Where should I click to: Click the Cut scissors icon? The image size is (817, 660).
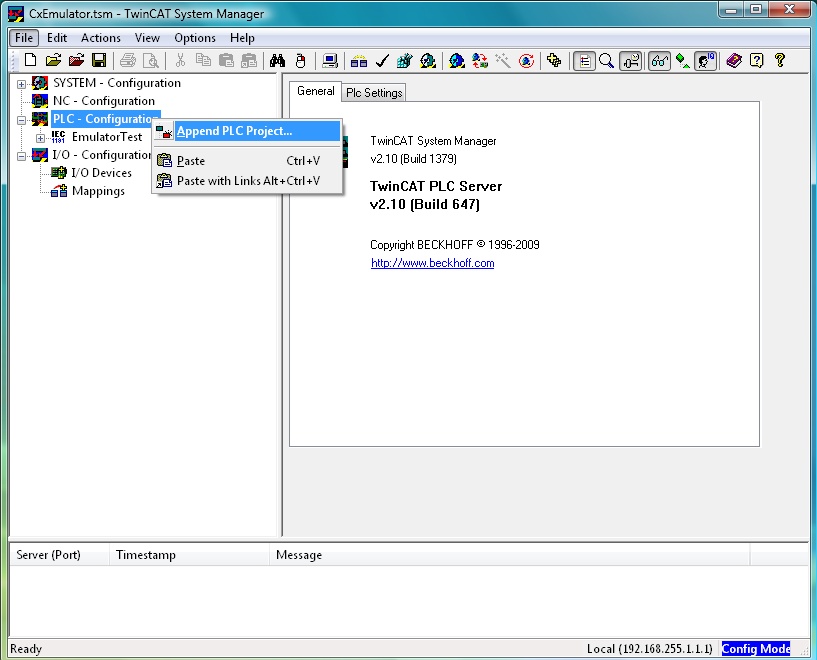(180, 60)
